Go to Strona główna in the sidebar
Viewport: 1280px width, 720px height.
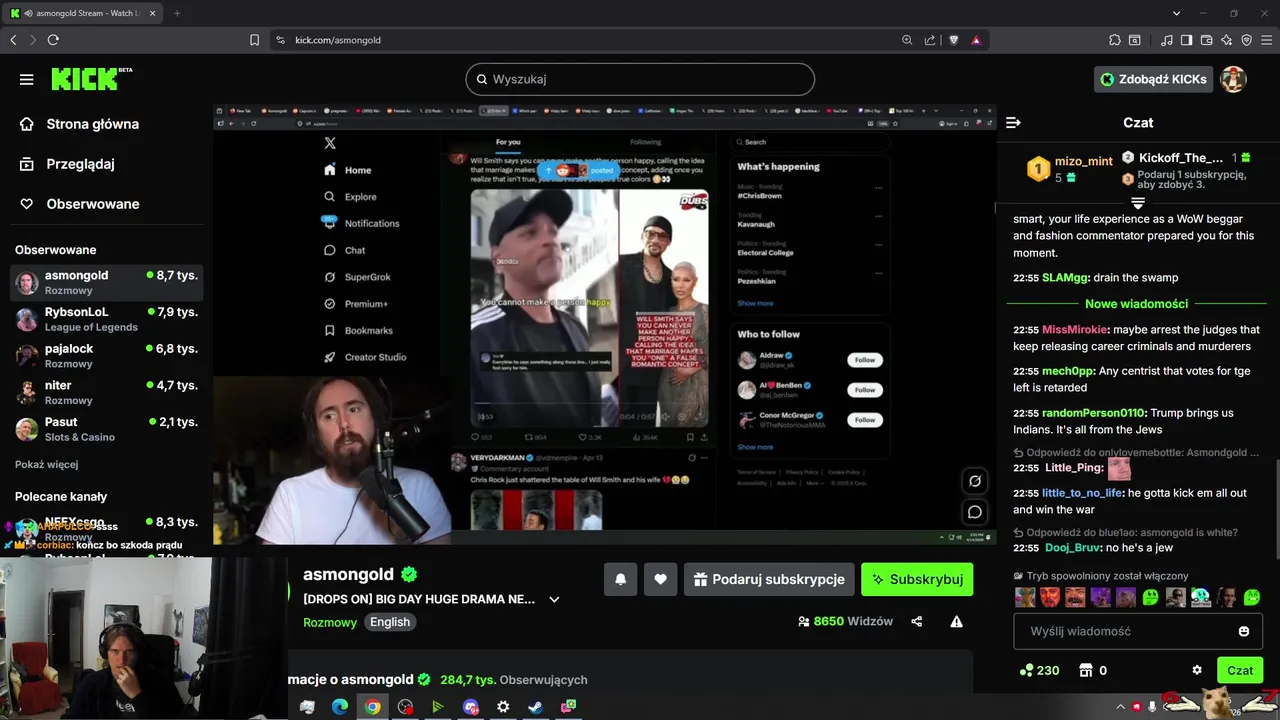[x=92, y=124]
